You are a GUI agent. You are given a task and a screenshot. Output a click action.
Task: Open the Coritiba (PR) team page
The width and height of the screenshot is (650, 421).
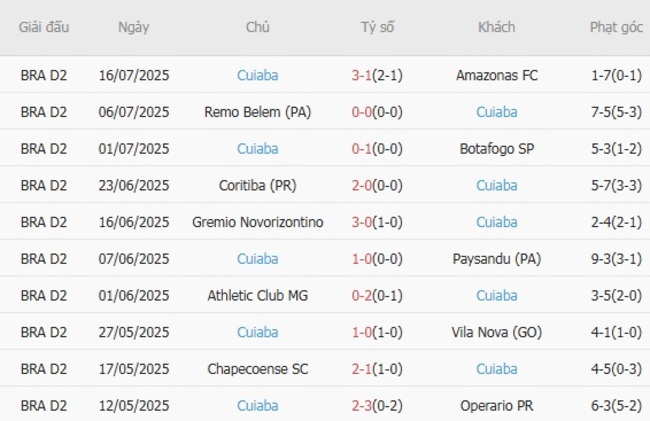tap(258, 185)
